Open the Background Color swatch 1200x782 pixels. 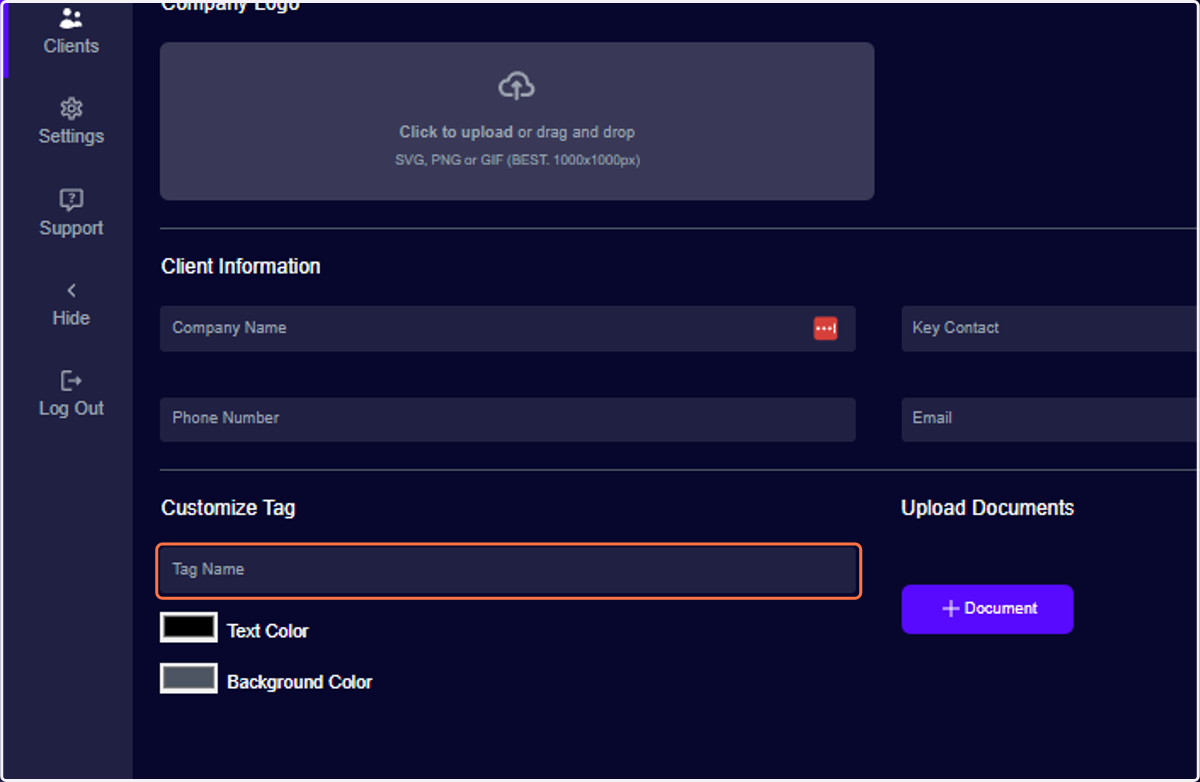(x=188, y=678)
